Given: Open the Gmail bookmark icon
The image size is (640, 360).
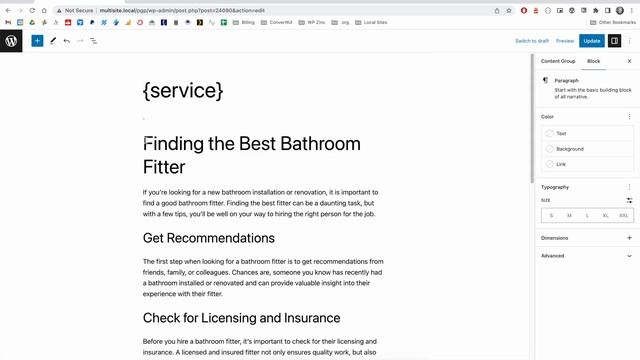Looking at the screenshot, I should coord(8,22).
